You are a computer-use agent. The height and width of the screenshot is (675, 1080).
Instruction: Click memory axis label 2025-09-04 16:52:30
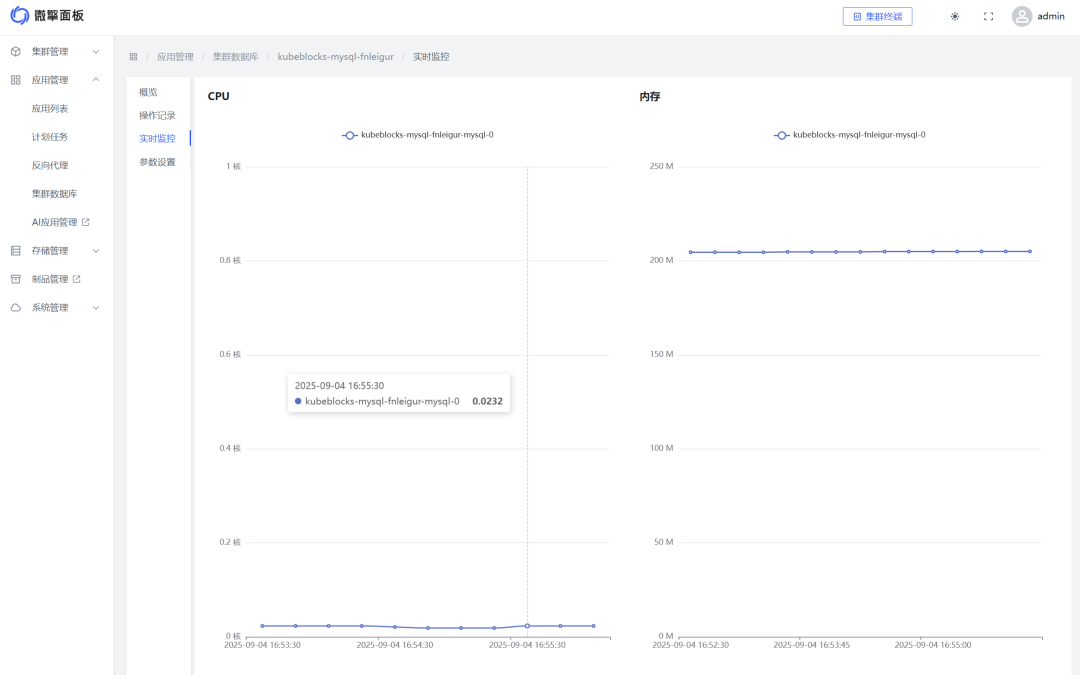tap(691, 645)
